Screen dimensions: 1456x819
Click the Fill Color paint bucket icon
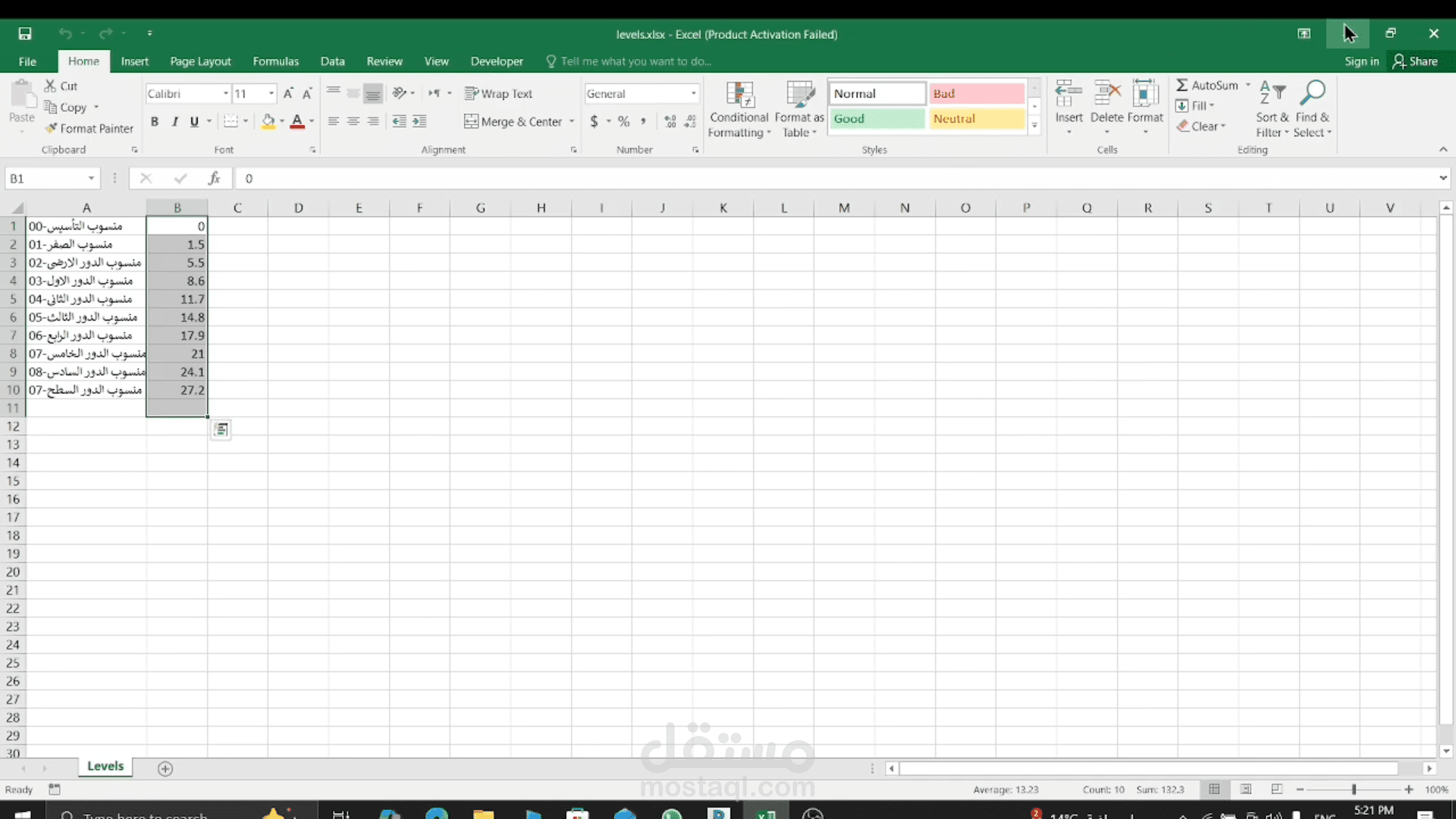[268, 121]
